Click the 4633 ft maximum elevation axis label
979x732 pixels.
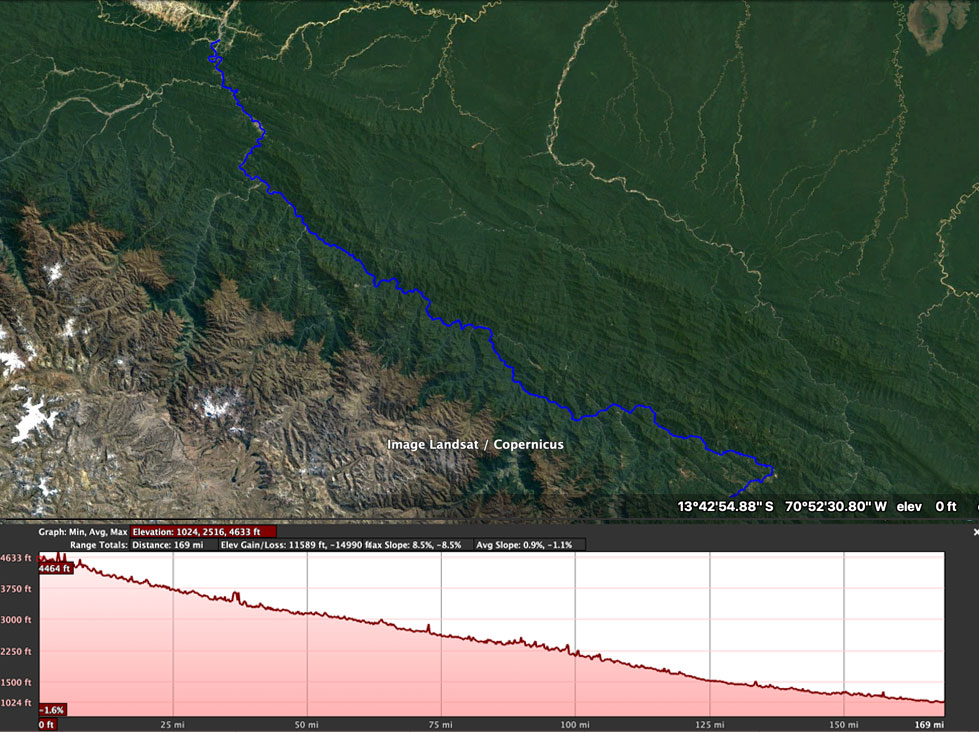tap(16, 559)
